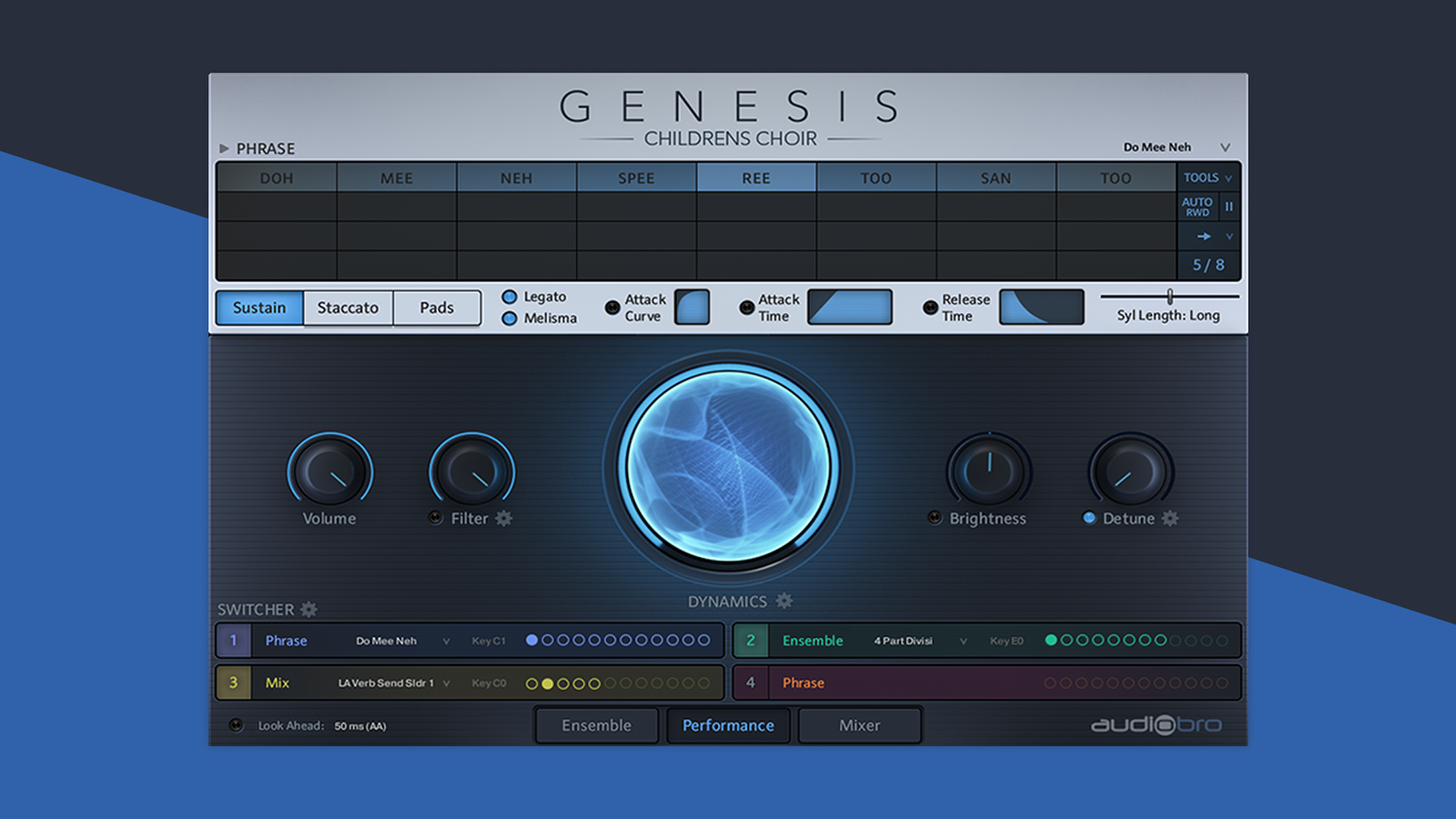Select the Staccato articulation
1456x819 pixels.
(x=348, y=308)
